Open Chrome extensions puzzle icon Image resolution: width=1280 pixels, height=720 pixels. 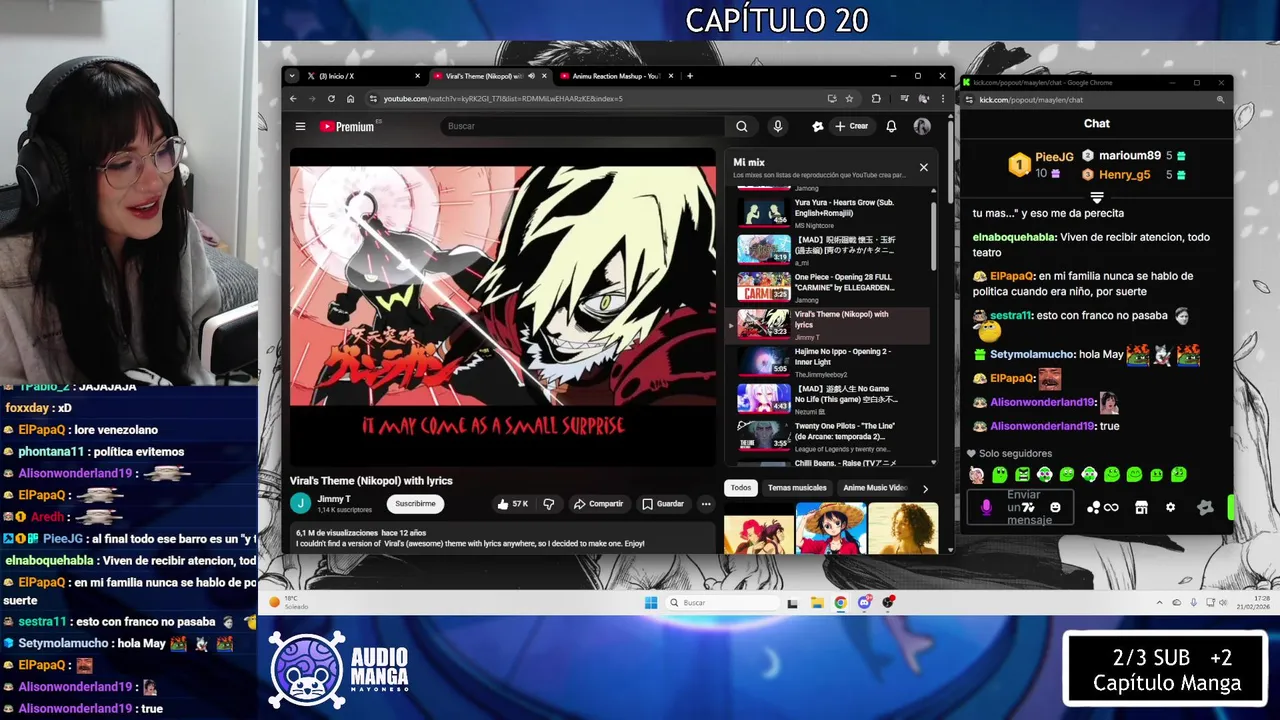(x=876, y=98)
